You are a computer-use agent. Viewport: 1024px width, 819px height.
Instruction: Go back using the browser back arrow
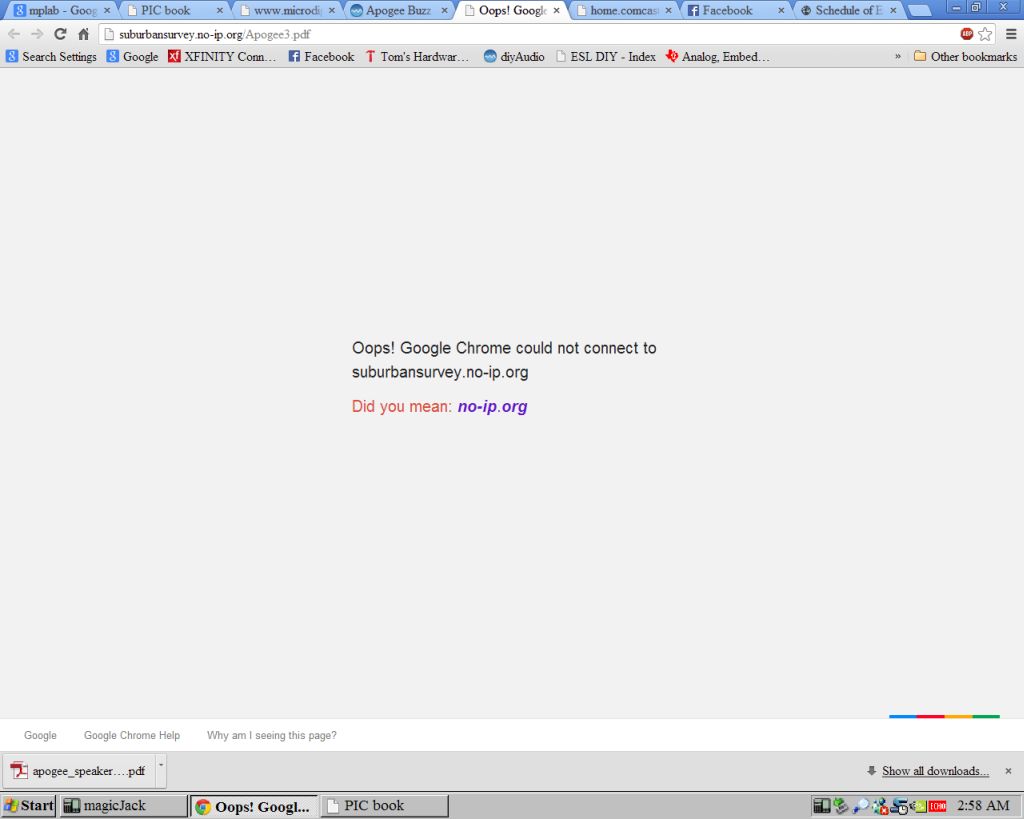click(14, 34)
